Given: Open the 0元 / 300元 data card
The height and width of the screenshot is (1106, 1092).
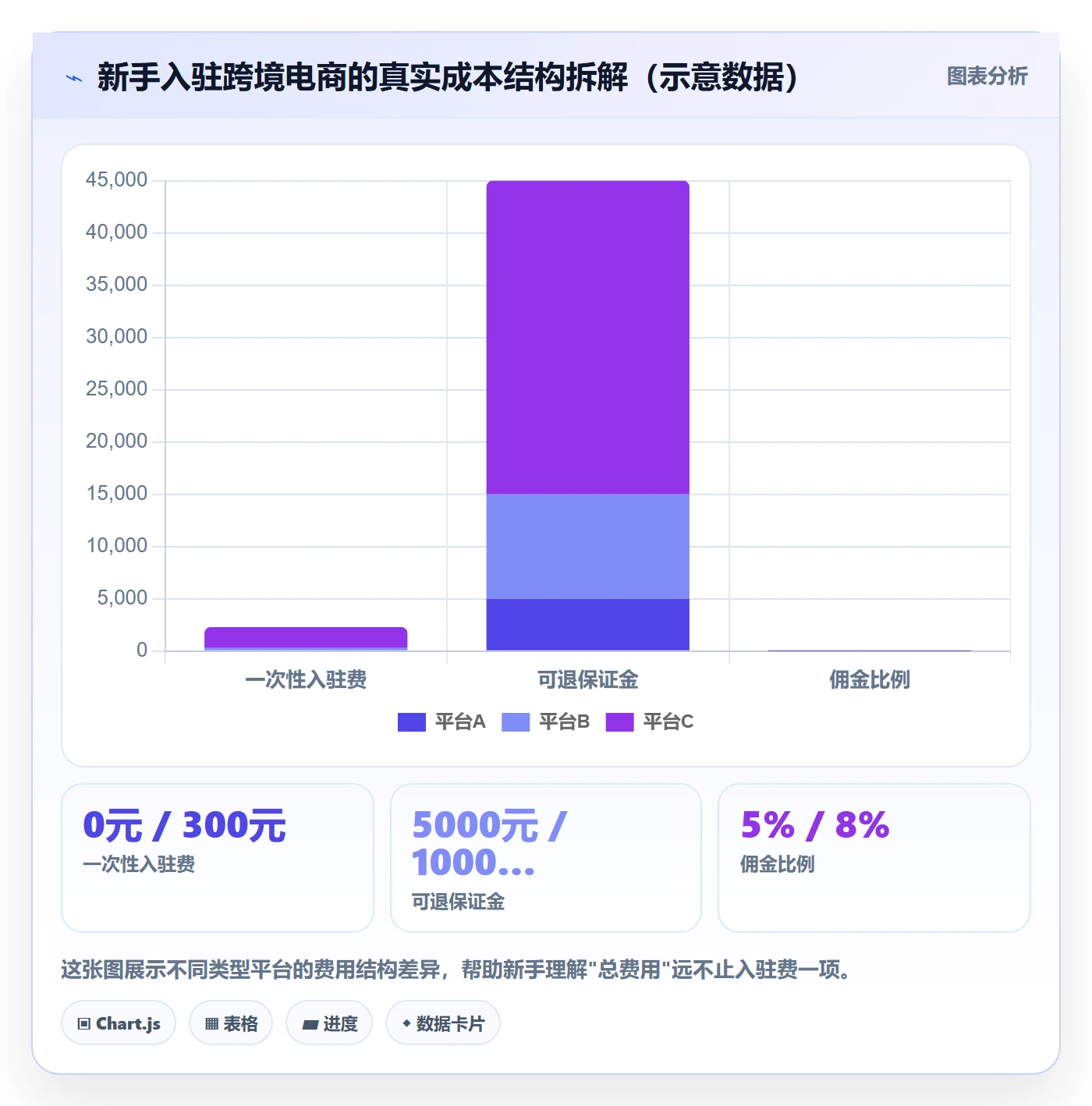Looking at the screenshot, I should tap(218, 858).
